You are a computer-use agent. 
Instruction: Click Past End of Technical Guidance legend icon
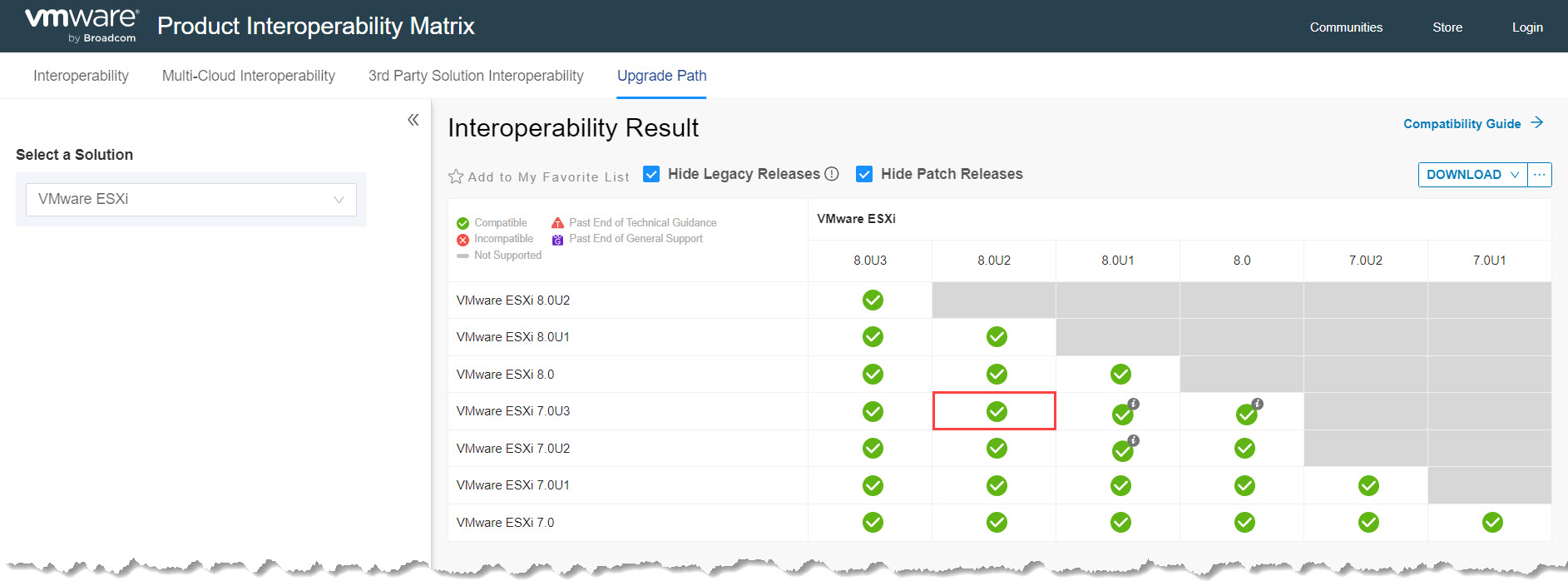click(x=557, y=223)
